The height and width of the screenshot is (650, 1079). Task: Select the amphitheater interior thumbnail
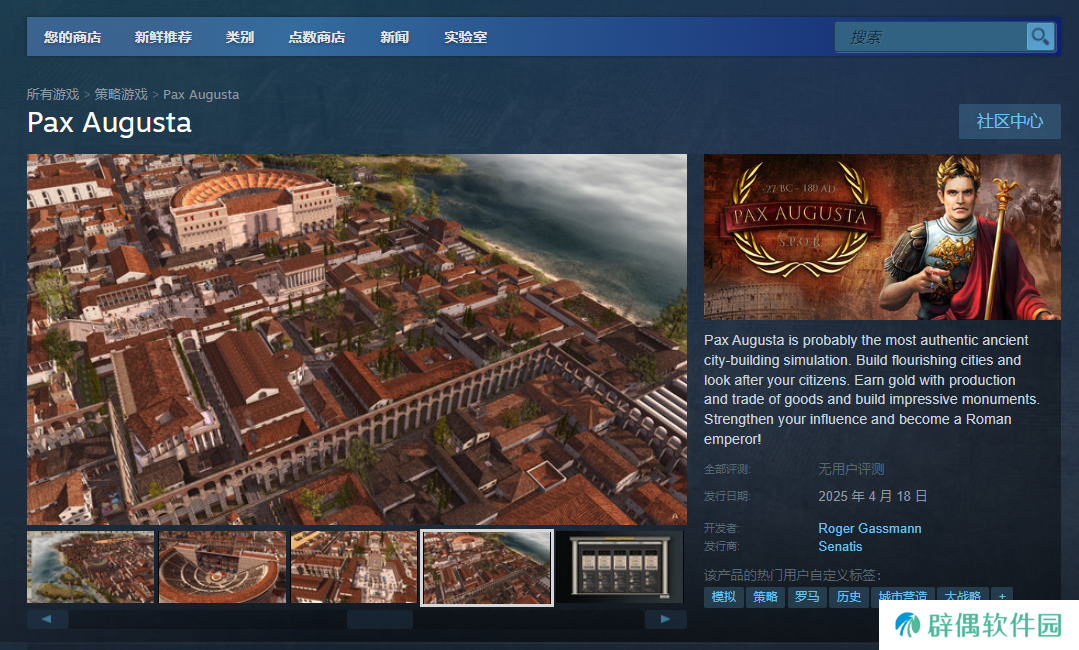click(222, 567)
